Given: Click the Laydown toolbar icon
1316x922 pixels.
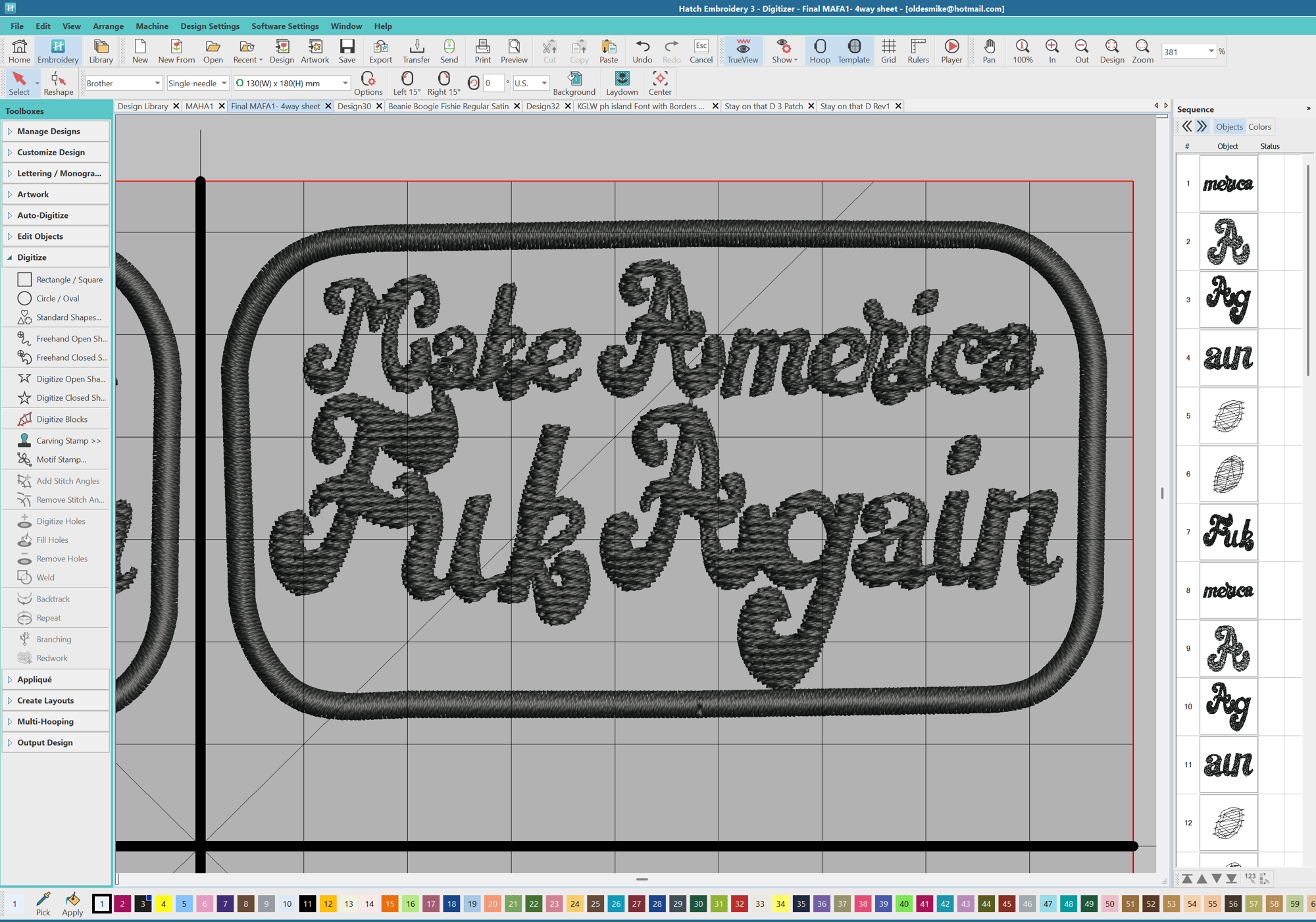Looking at the screenshot, I should (x=621, y=84).
